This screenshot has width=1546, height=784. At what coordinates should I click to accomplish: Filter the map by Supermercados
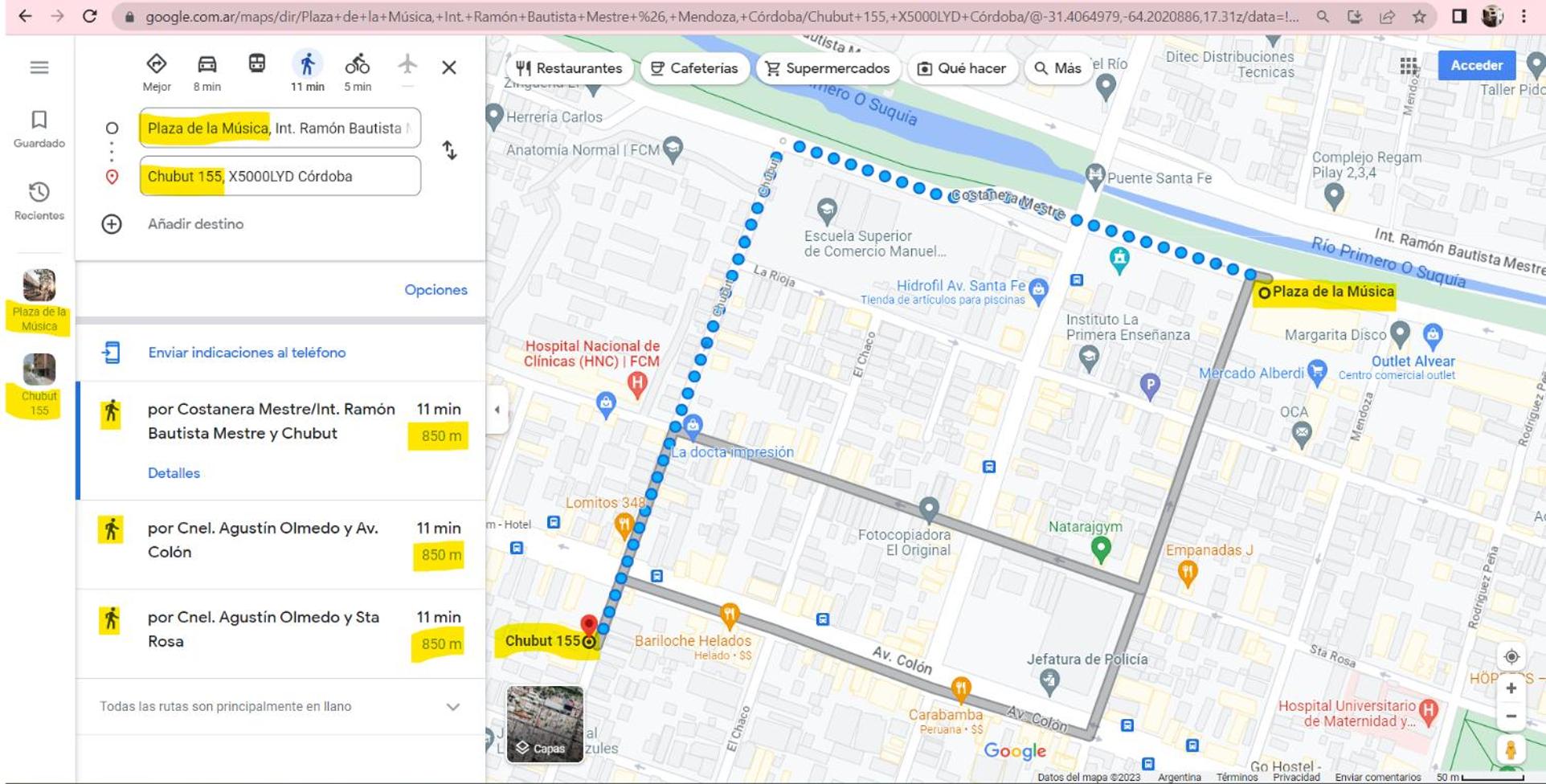(828, 68)
